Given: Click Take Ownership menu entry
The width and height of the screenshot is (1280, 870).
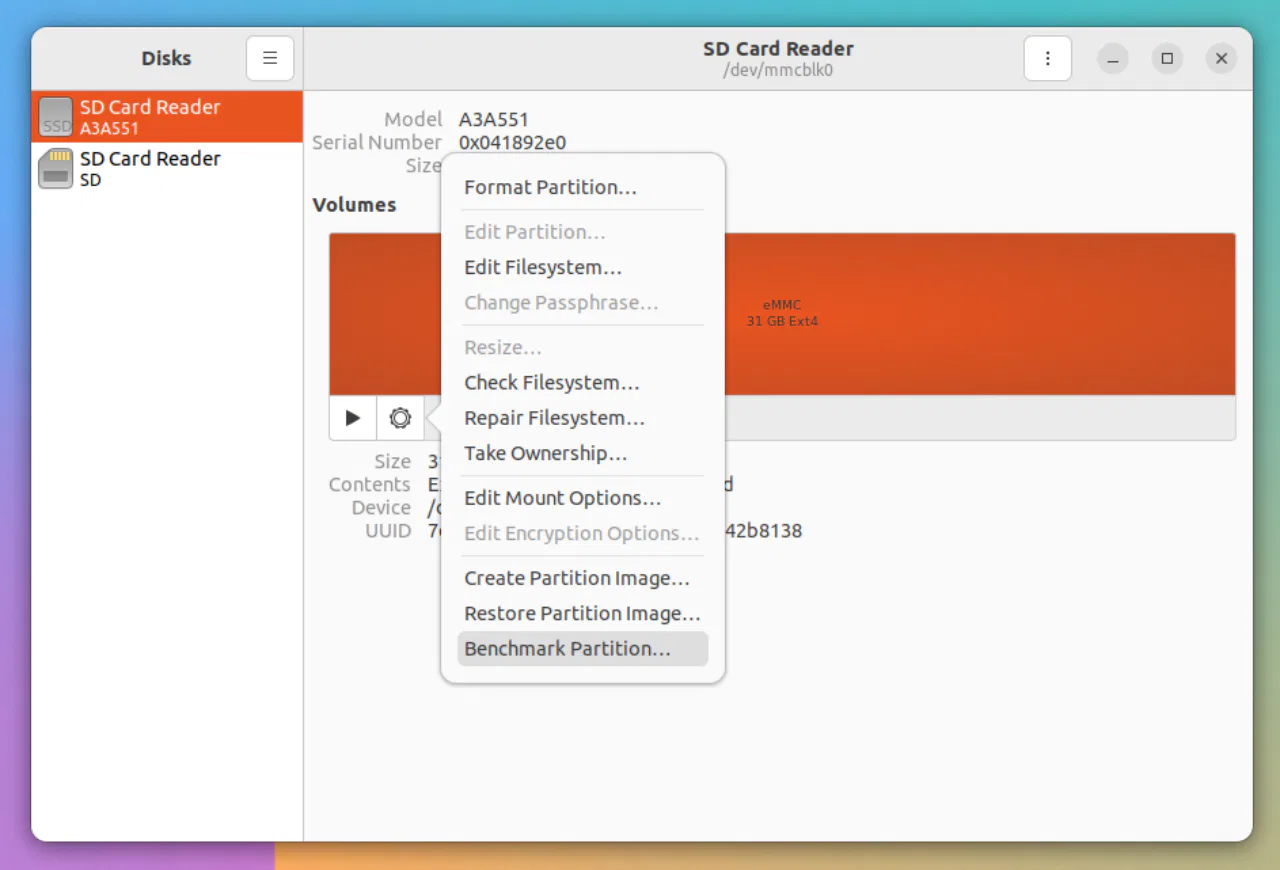Looking at the screenshot, I should click(x=545, y=453).
